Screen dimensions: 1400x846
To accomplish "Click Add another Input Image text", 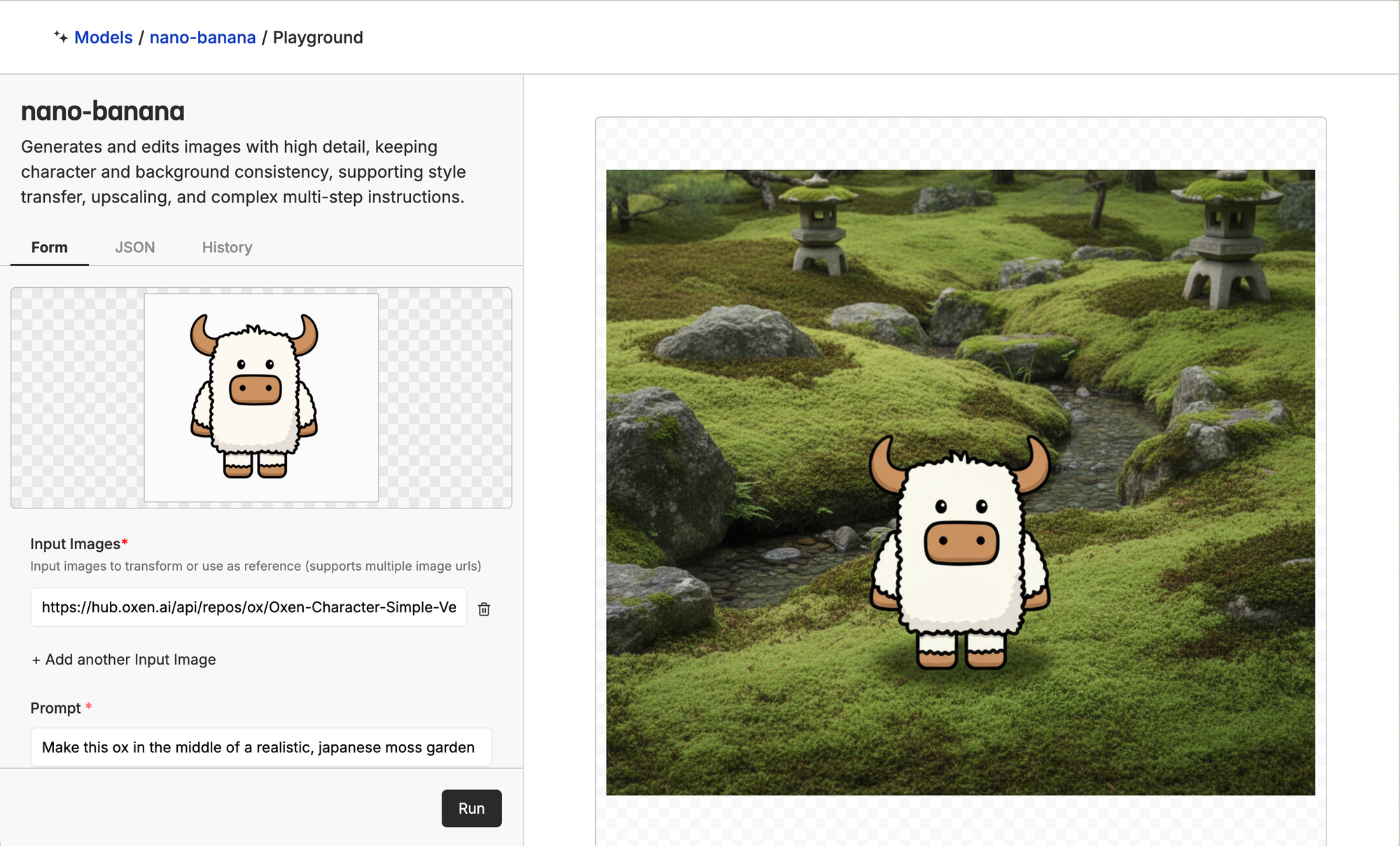I will click(130, 660).
